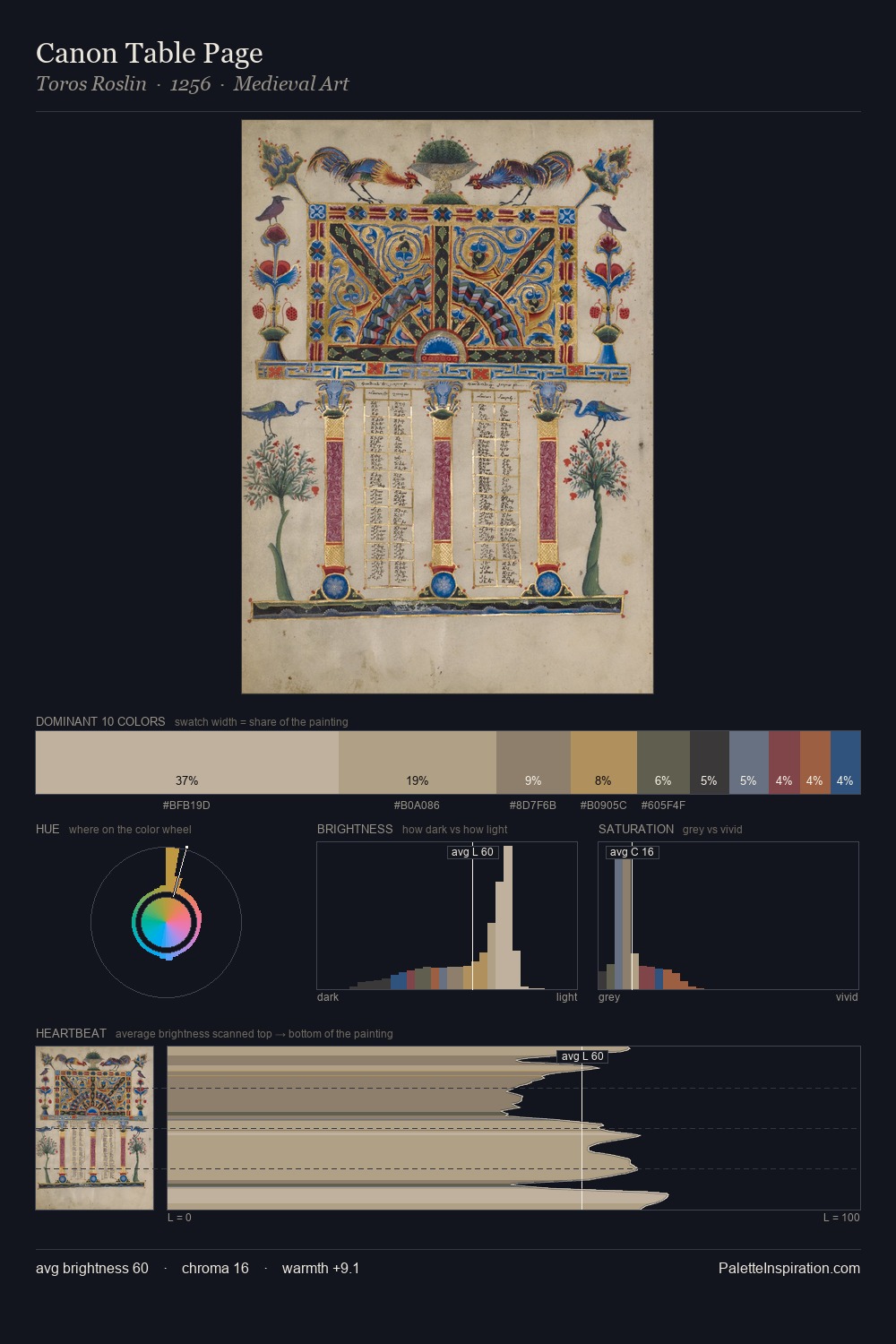Click the 'SATURATION' section heading

[x=636, y=829]
